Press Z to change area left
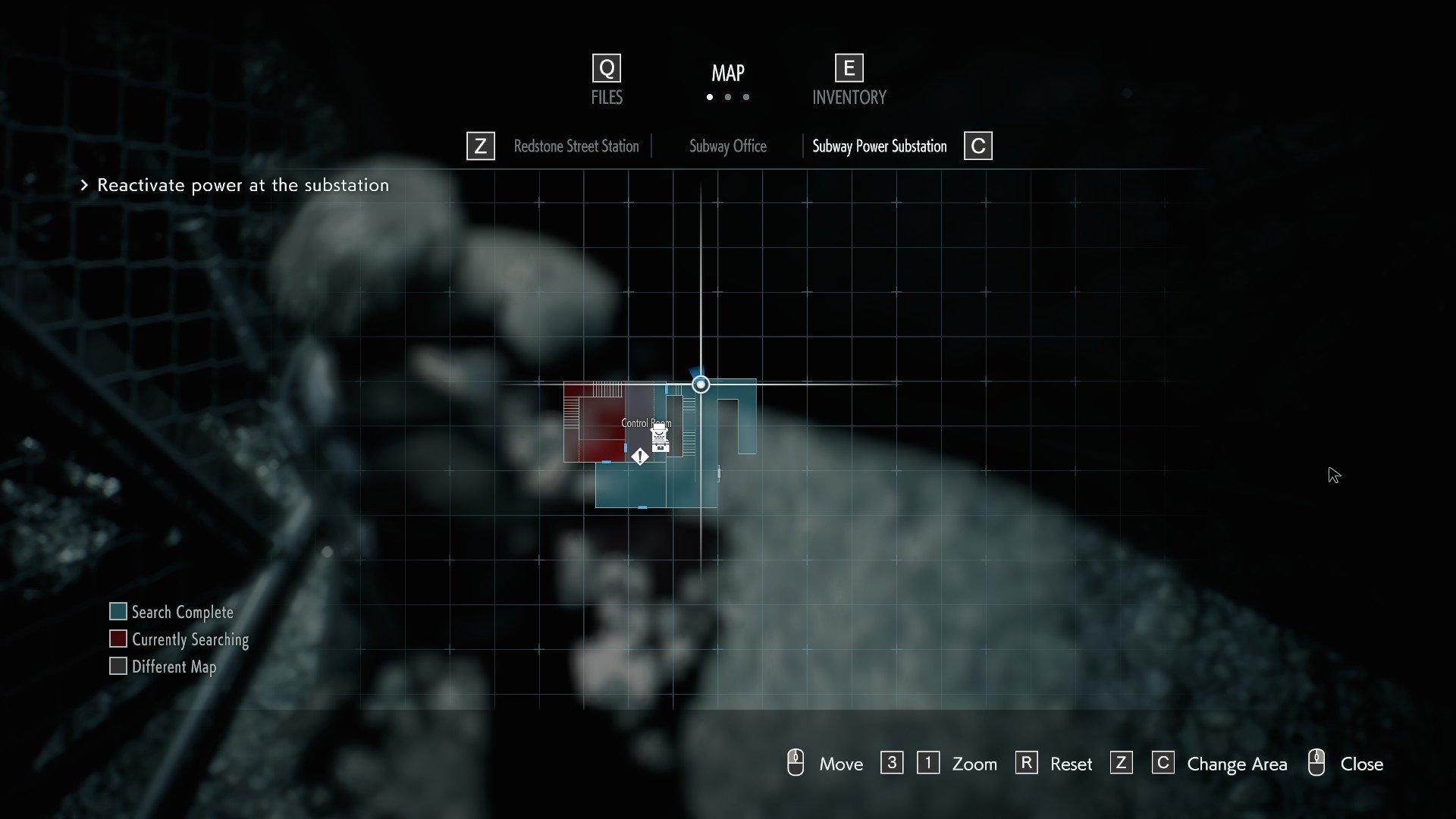The image size is (1456, 819). [x=480, y=145]
